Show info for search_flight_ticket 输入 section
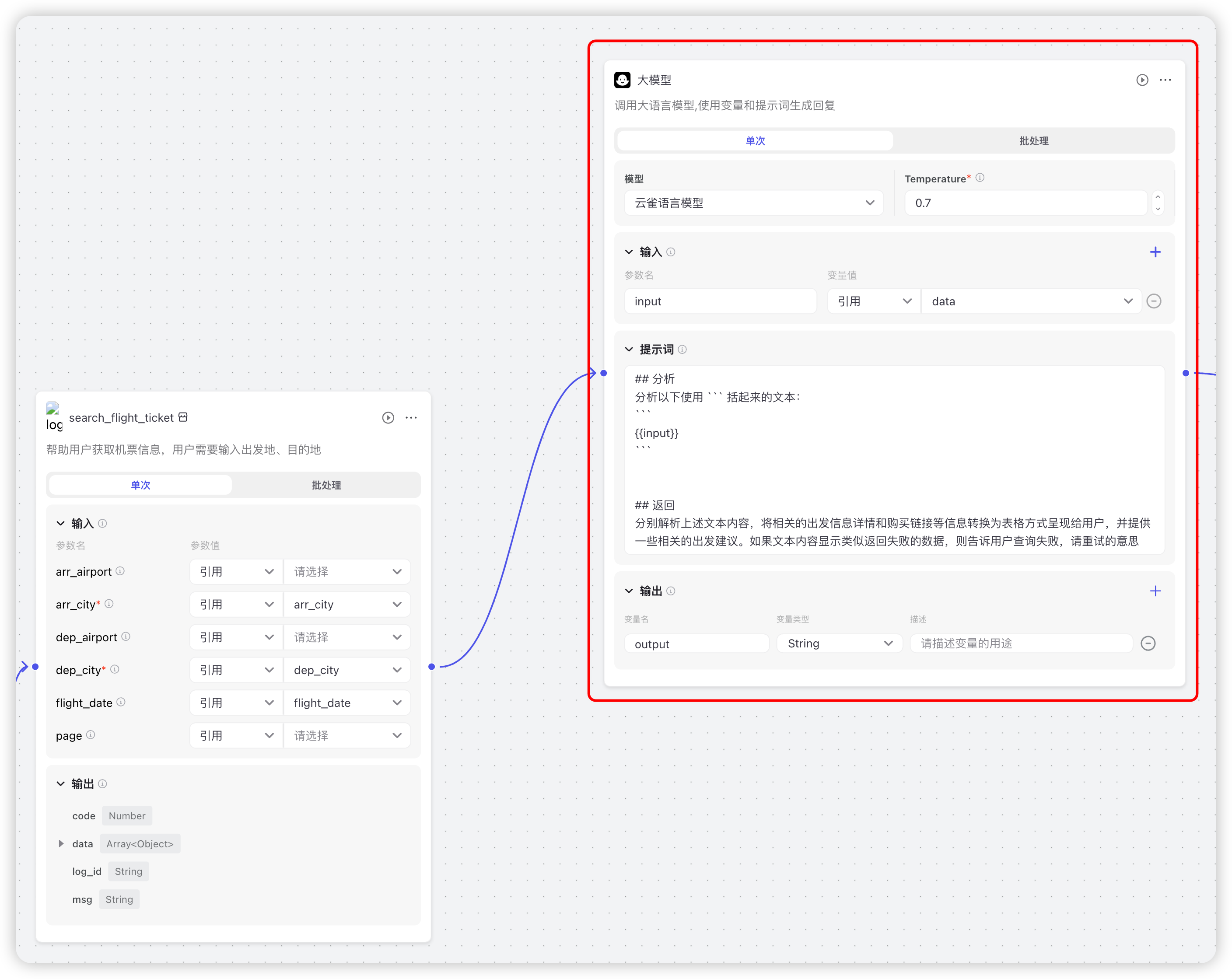This screenshot has width=1232, height=979. (102, 523)
